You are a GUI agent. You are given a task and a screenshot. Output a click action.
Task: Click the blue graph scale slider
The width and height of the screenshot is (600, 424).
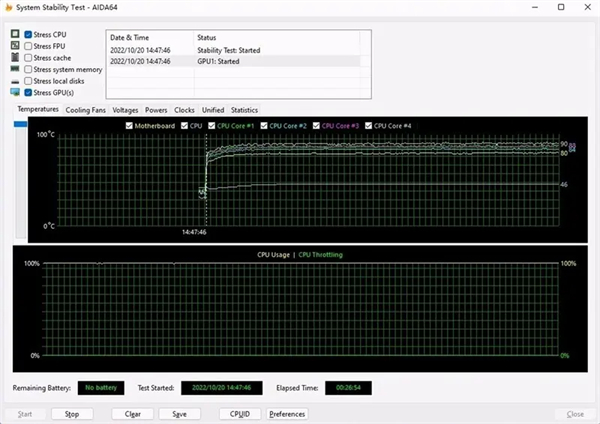21,125
